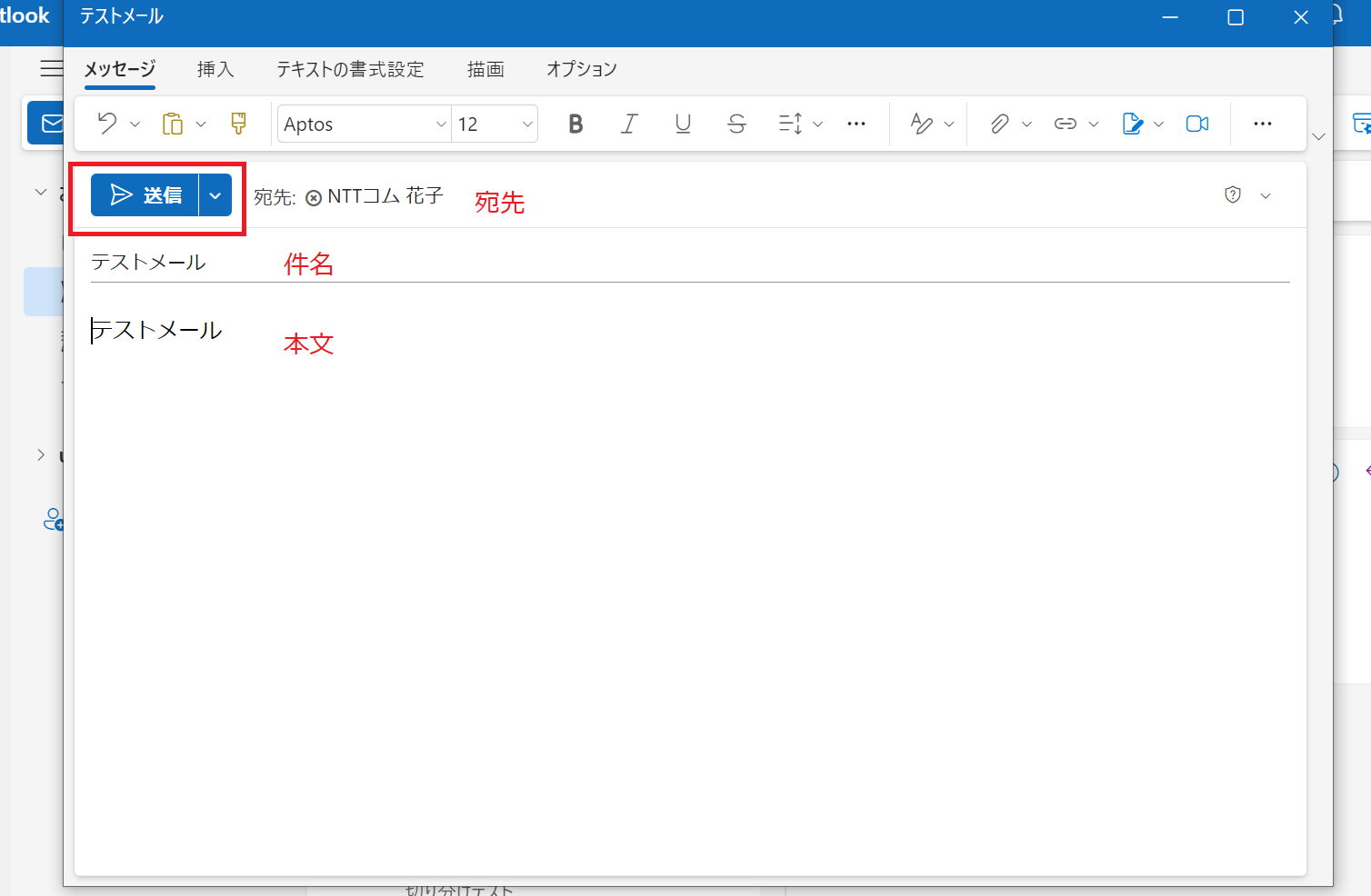This screenshot has height=896, width=1371.
Task: Click the Paste clipboard icon
Action: coord(173,124)
